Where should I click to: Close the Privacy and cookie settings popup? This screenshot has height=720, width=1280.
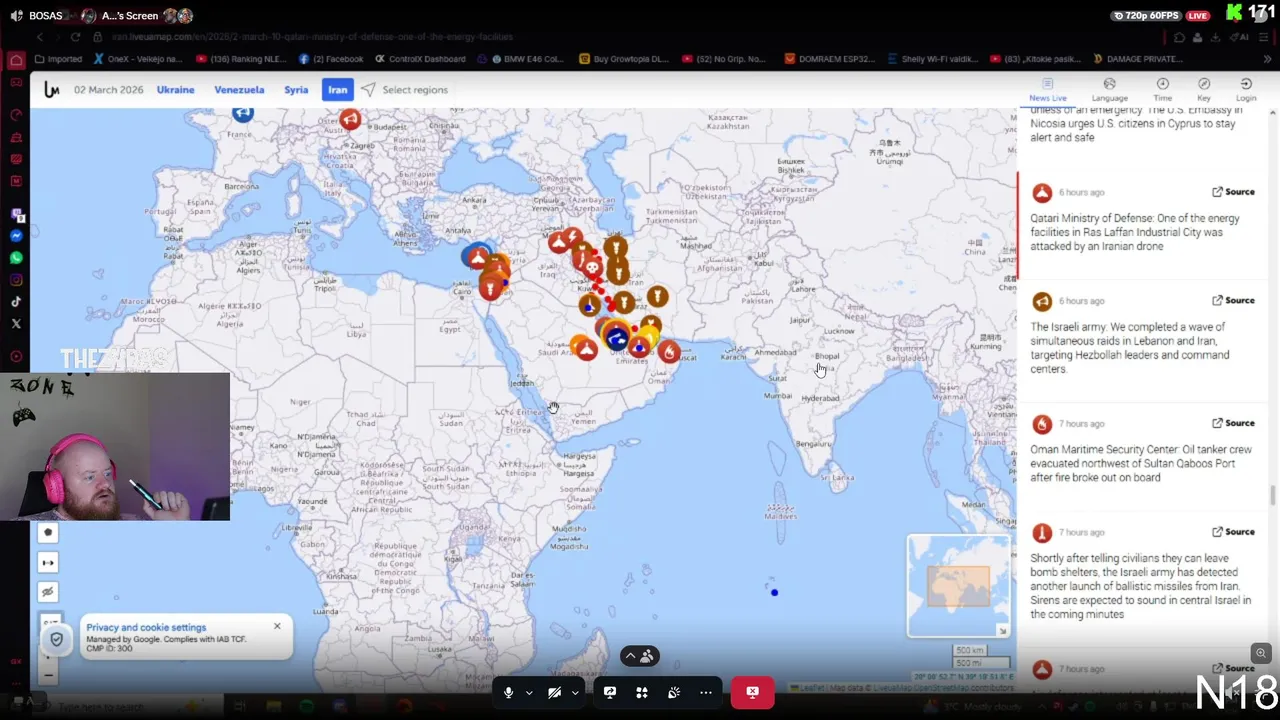277,626
